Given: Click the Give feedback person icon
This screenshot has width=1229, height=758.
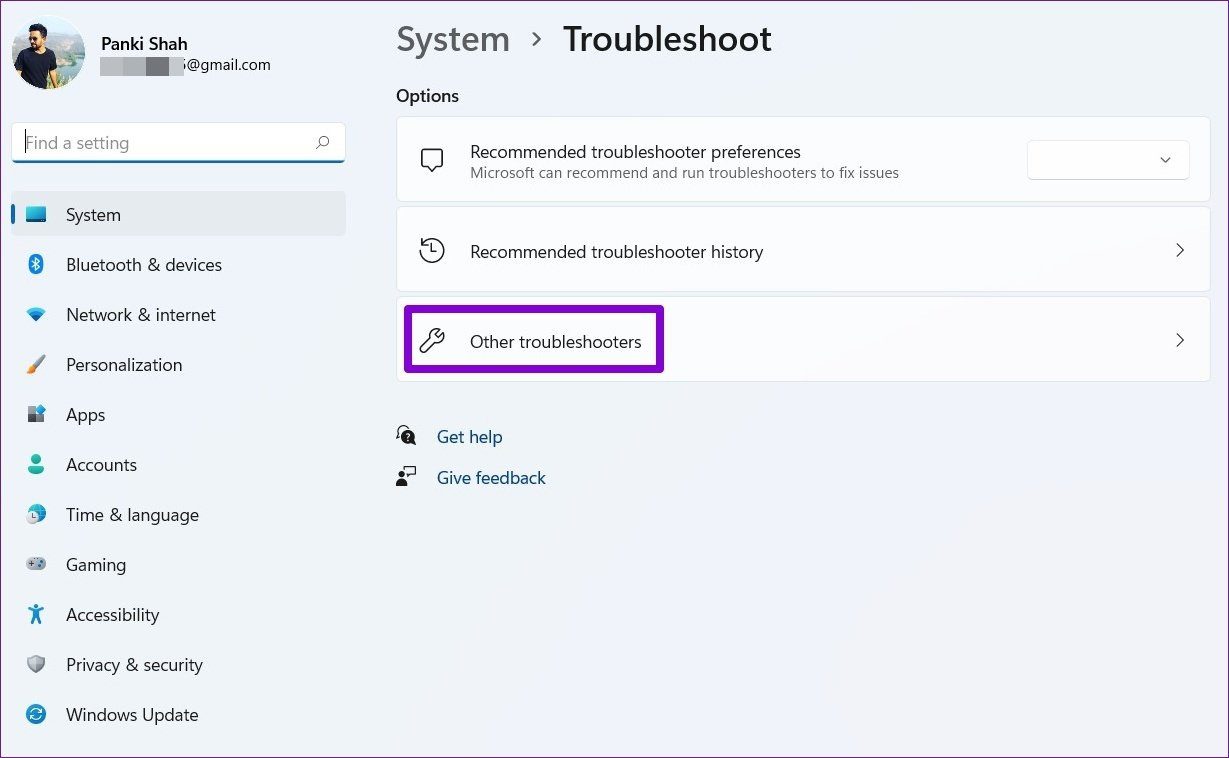Looking at the screenshot, I should [406, 477].
